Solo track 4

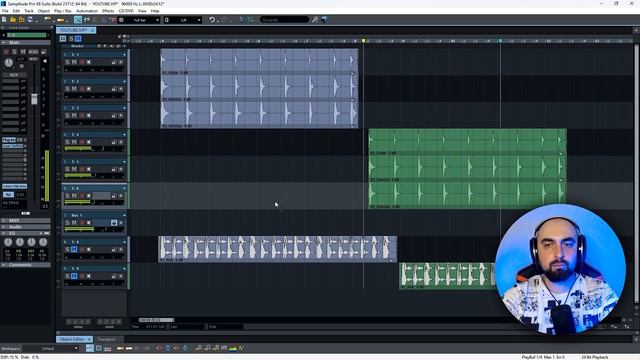pyautogui.click(x=68, y=142)
